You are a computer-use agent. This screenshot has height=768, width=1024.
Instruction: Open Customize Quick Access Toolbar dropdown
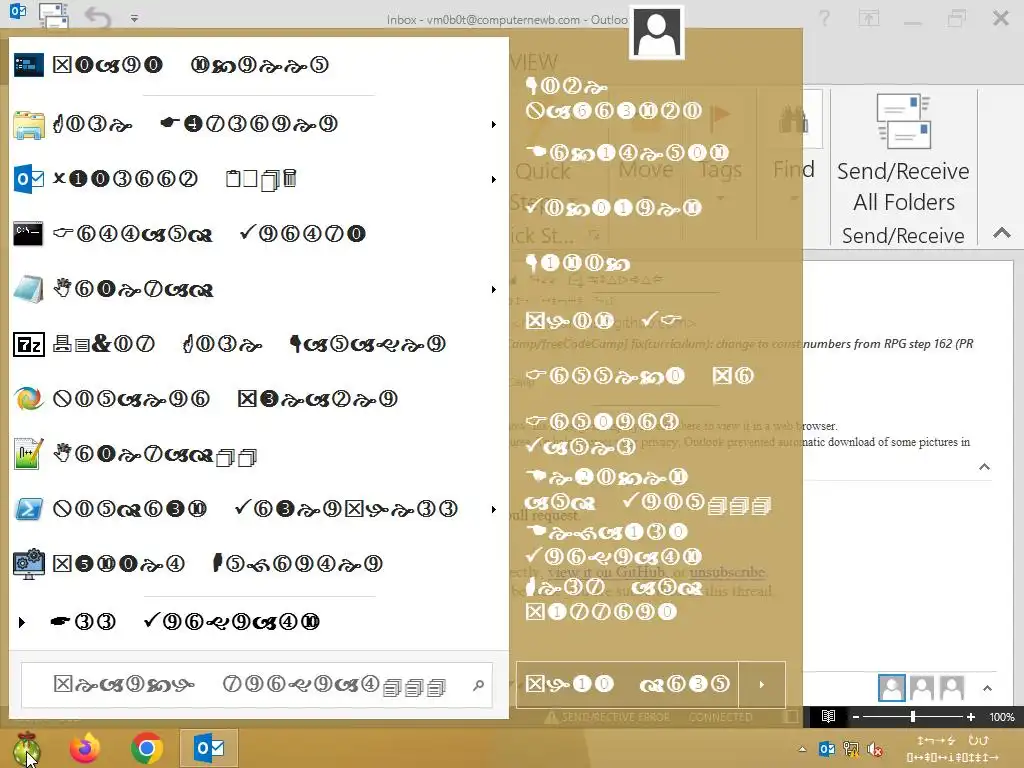point(134,18)
